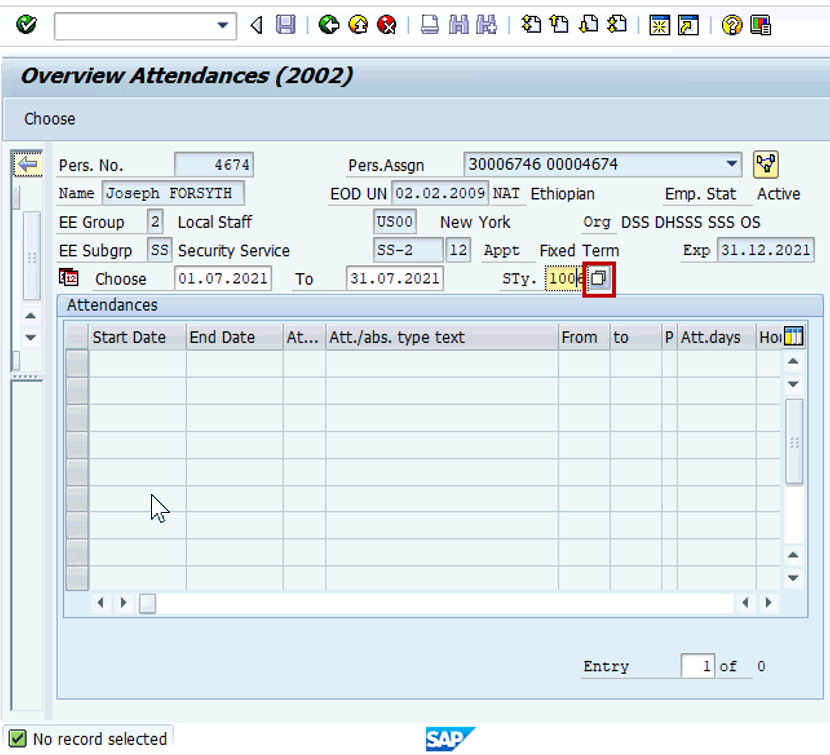Click the table vertical scrollbar handle

(x=794, y=442)
